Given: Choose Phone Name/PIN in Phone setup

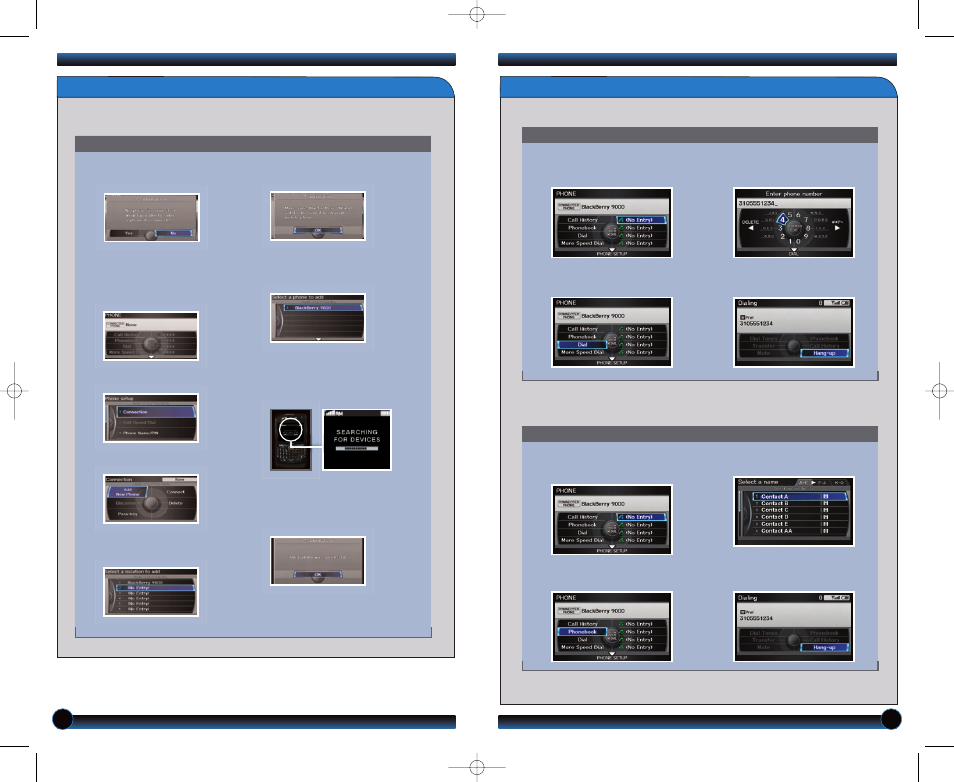Looking at the screenshot, I should coord(156,433).
